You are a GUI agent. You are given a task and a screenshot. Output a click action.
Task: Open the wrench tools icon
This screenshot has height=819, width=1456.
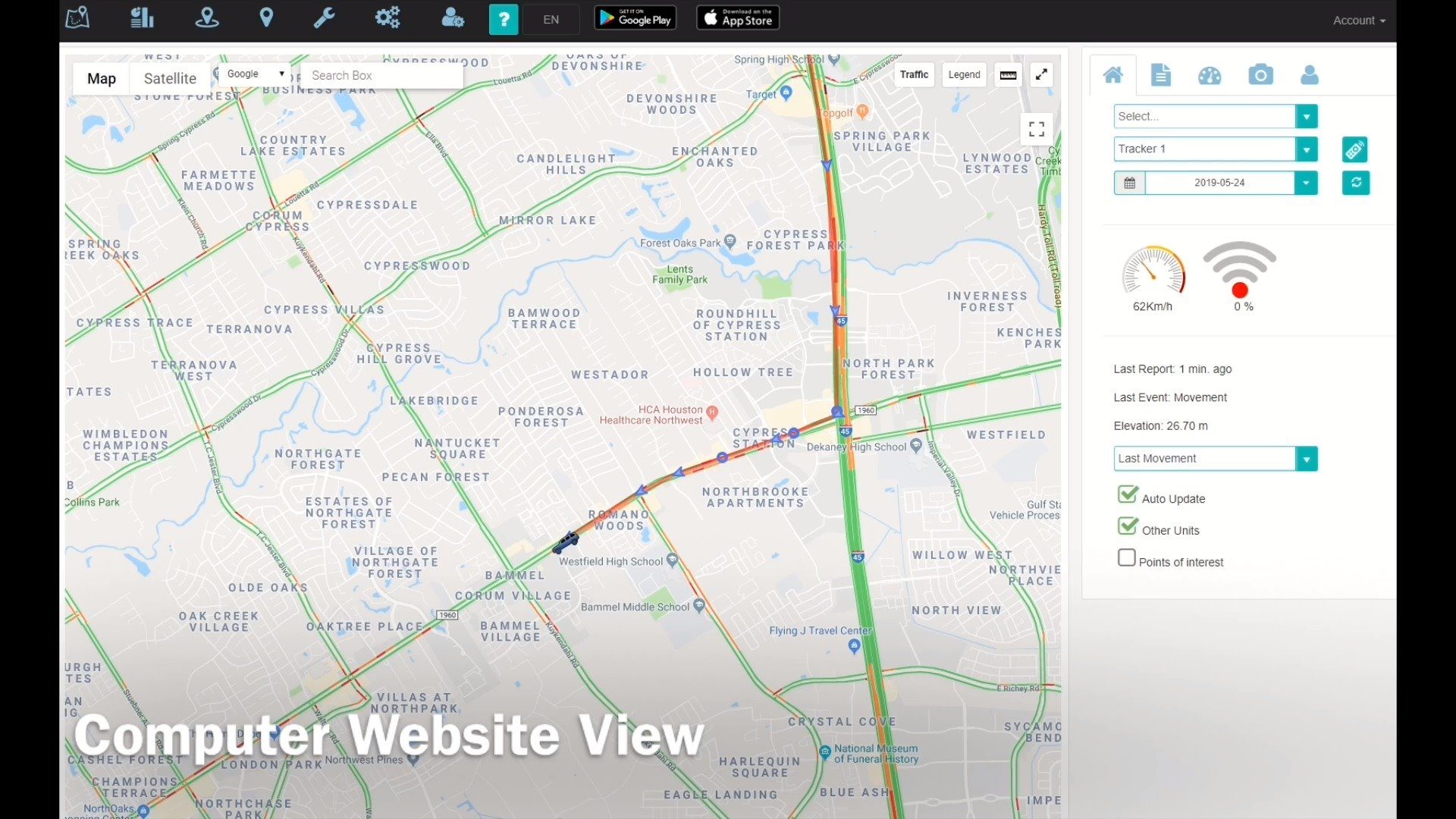coord(325,18)
